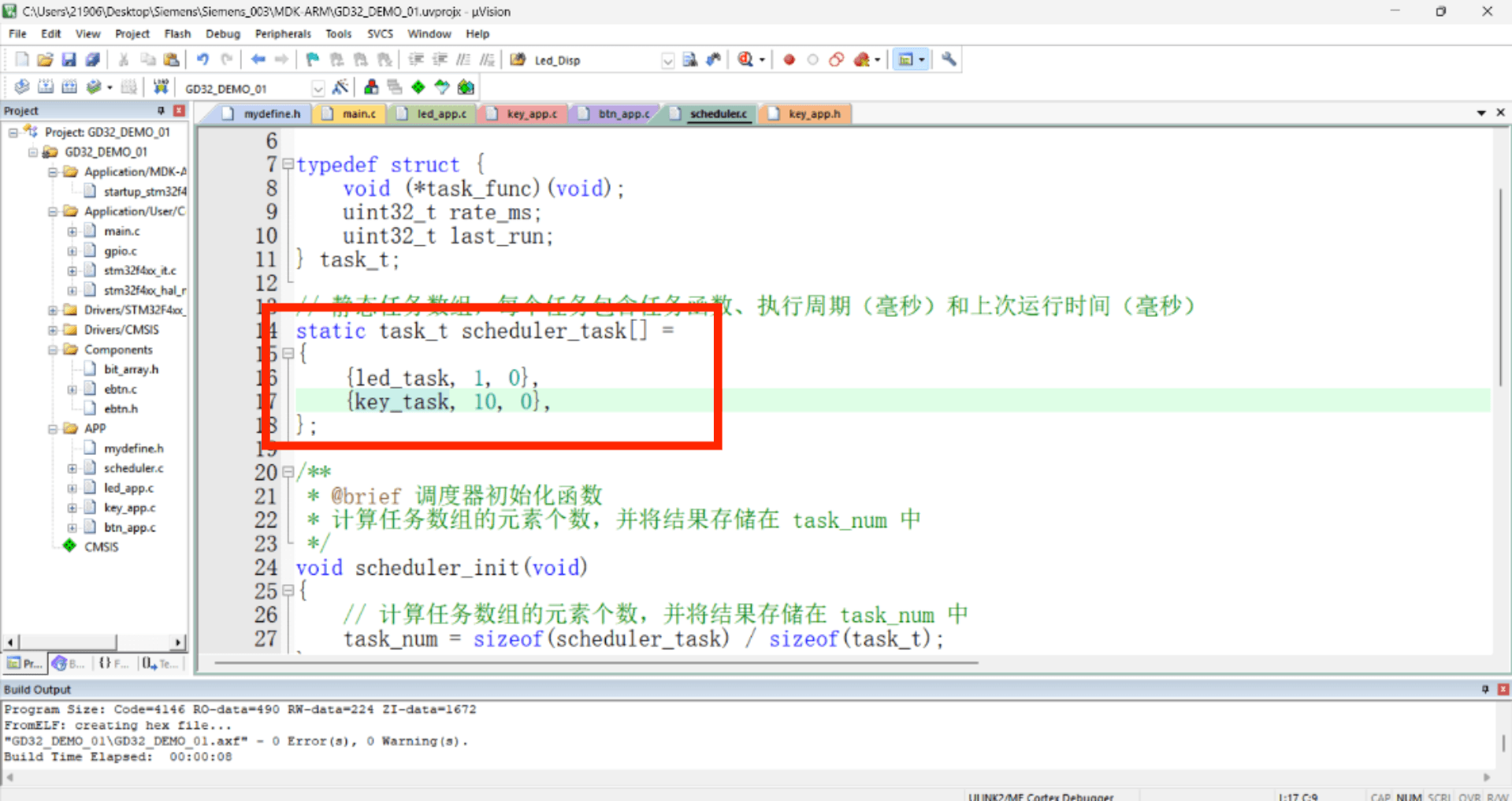Screen dimensions: 1512x801
Task: Click Manage Run-Time Environment green diamond icon
Action: [x=418, y=88]
